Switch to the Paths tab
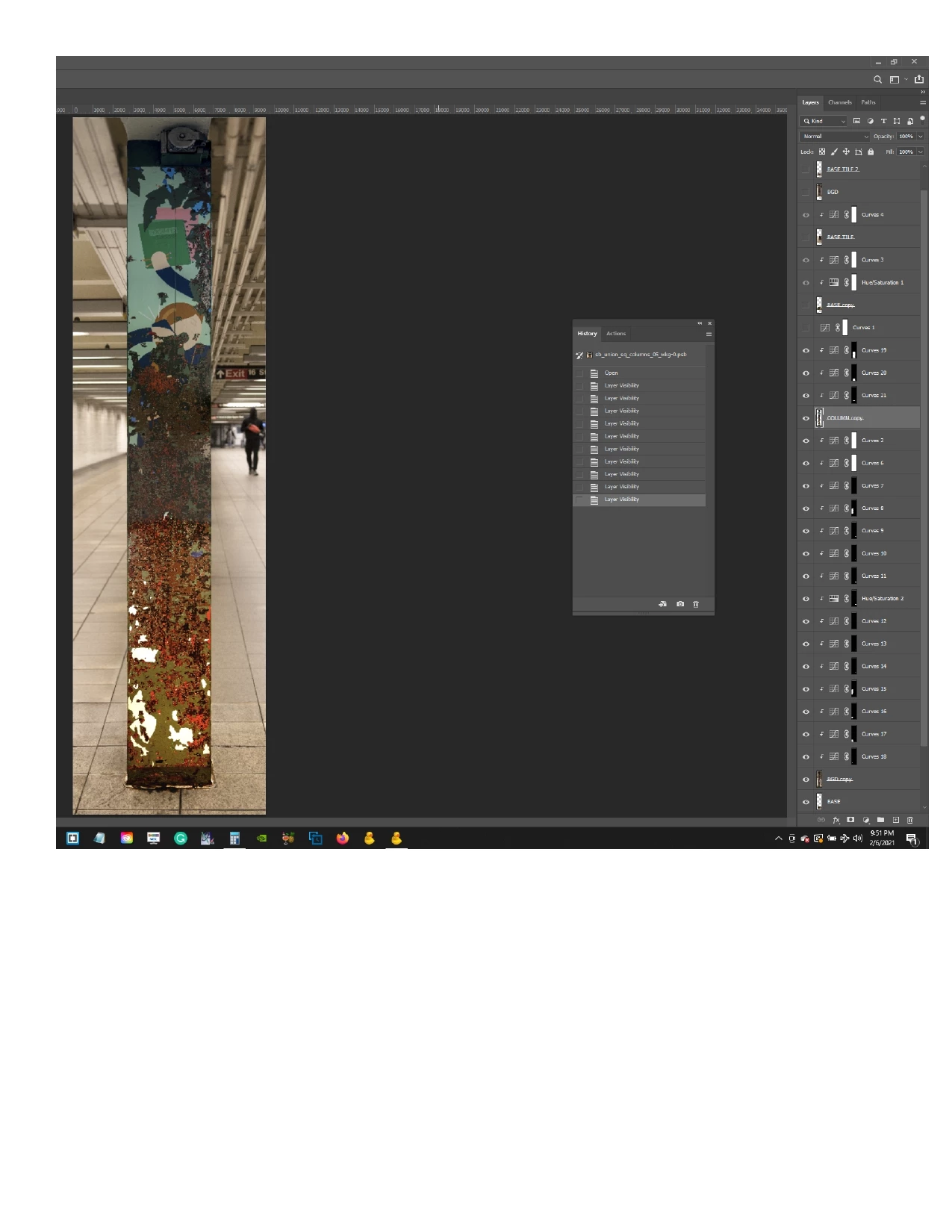 coord(868,102)
